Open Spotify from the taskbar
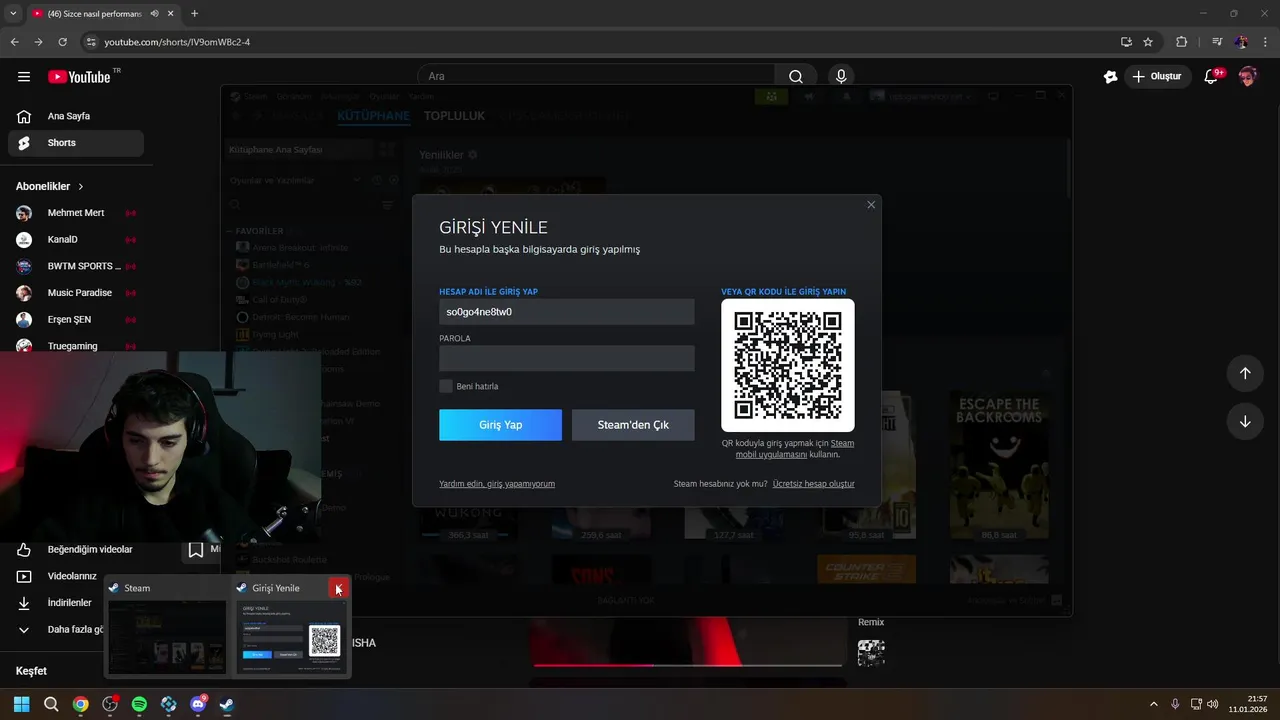The width and height of the screenshot is (1280, 720). 139,704
